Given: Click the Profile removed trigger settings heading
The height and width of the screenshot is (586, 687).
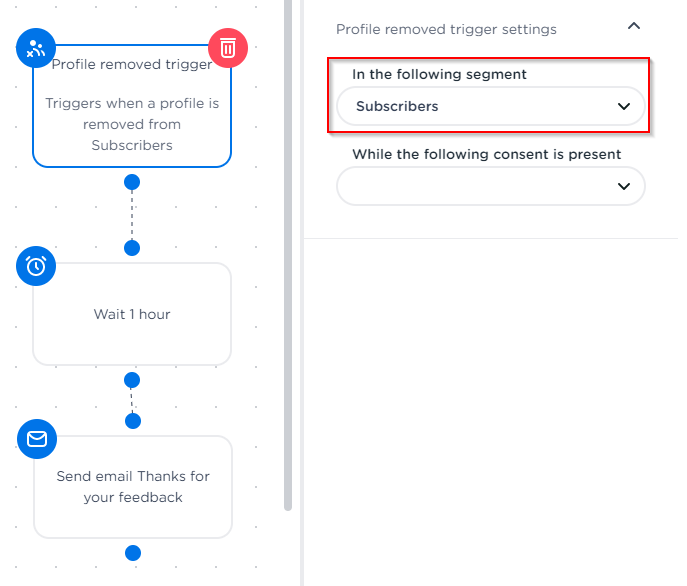Looking at the screenshot, I should (446, 29).
